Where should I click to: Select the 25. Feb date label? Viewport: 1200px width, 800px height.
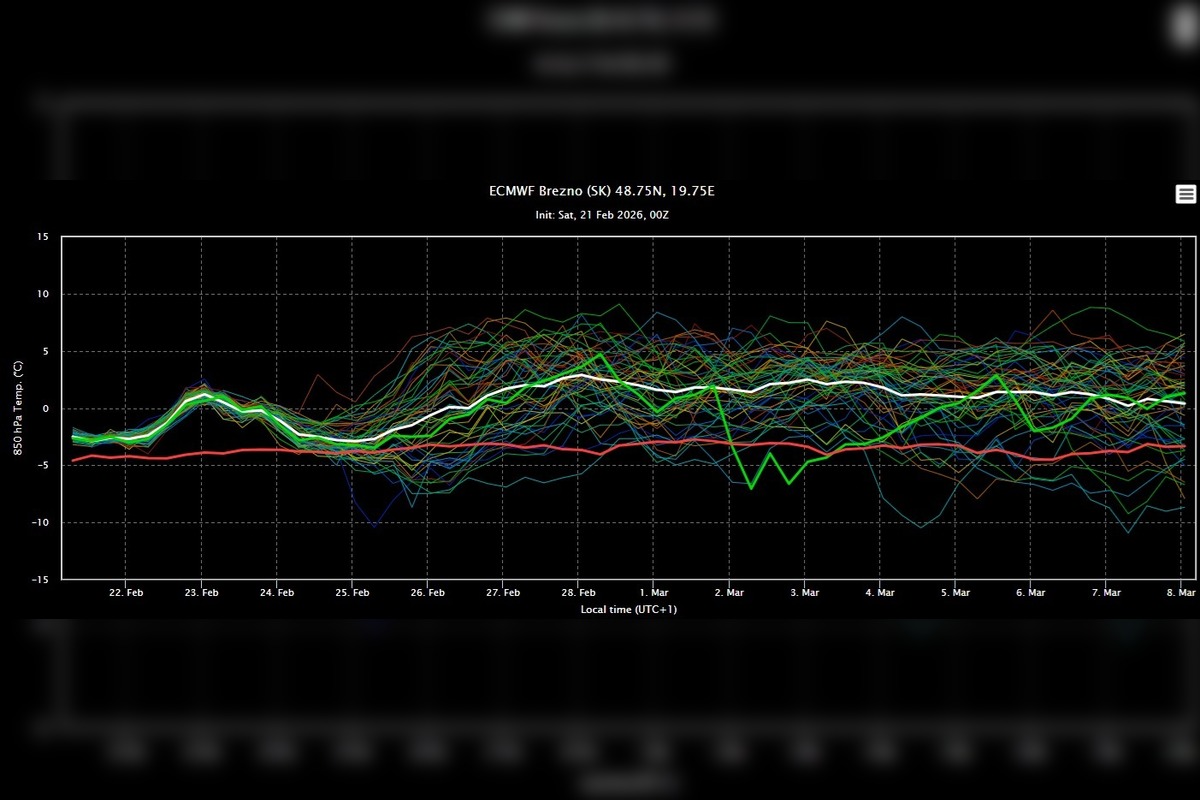pos(352,592)
